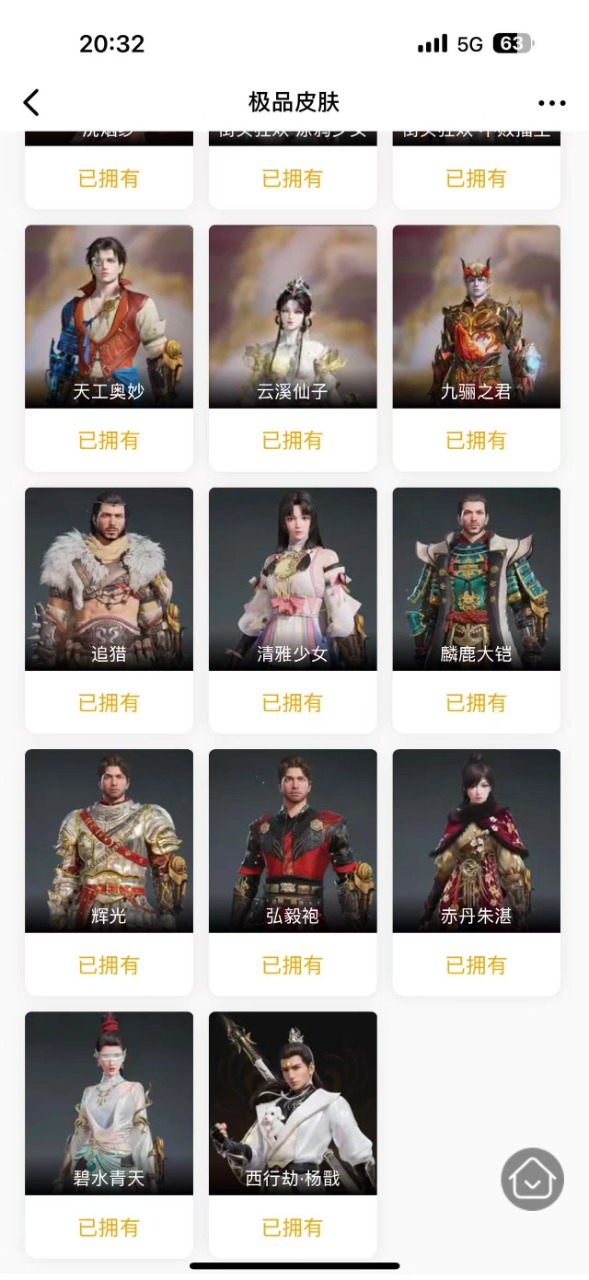This screenshot has width=589, height=1280.
Task: Tap the 极品皮肤 page title
Action: click(294, 102)
